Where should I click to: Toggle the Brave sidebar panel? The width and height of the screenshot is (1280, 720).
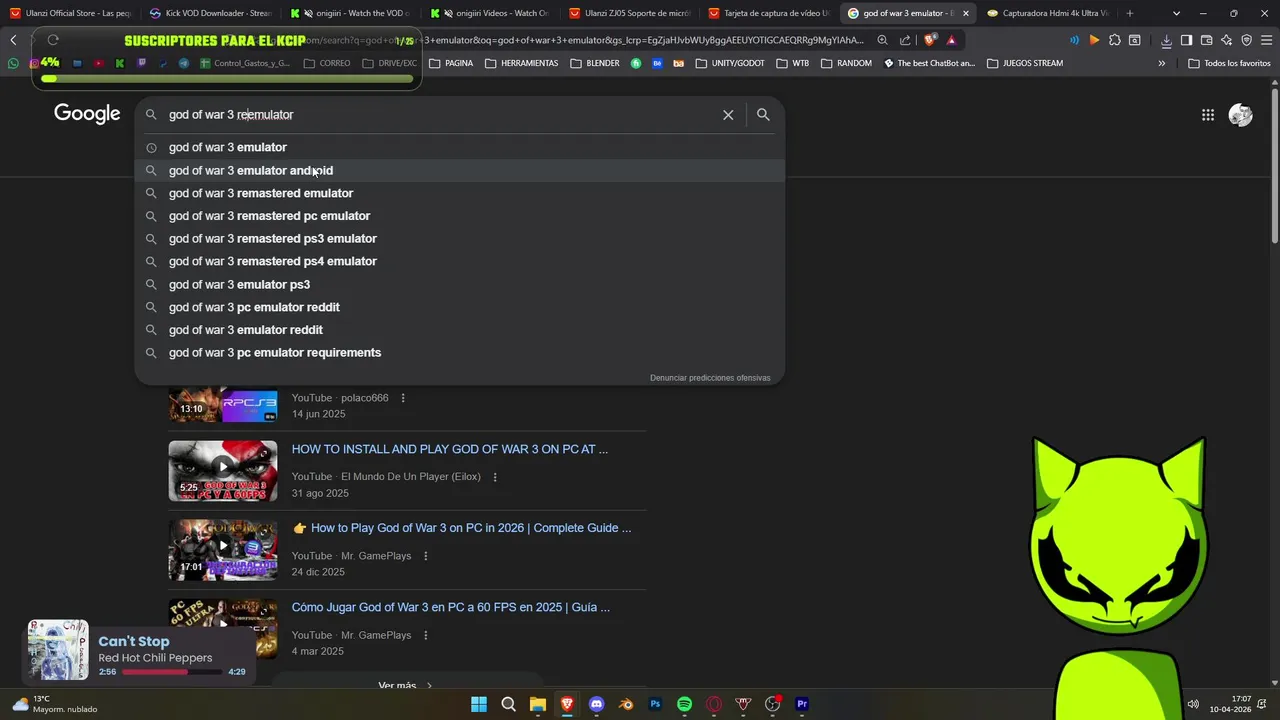click(1186, 40)
